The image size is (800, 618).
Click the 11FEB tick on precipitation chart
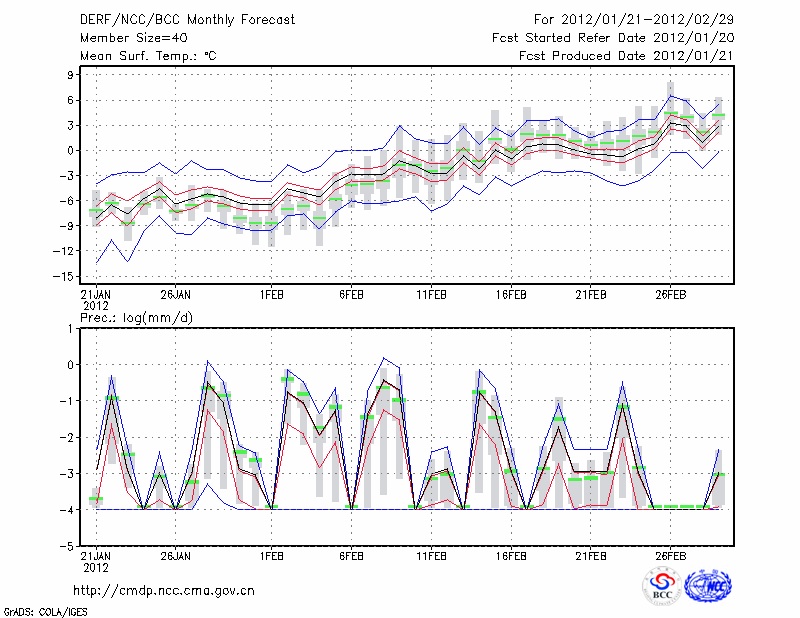[x=431, y=555]
